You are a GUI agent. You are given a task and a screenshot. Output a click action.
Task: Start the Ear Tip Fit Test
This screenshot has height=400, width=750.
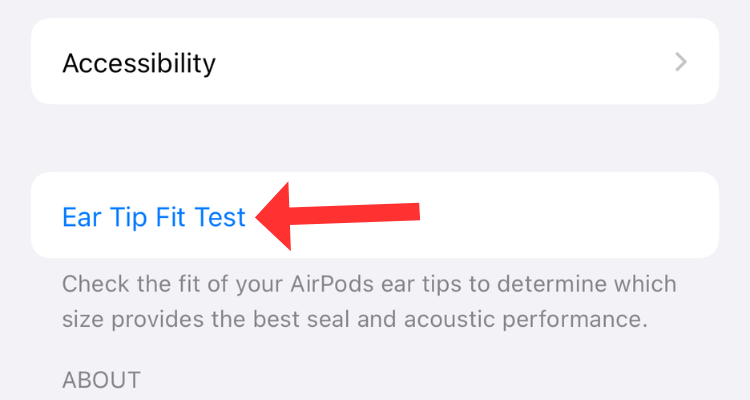point(154,217)
